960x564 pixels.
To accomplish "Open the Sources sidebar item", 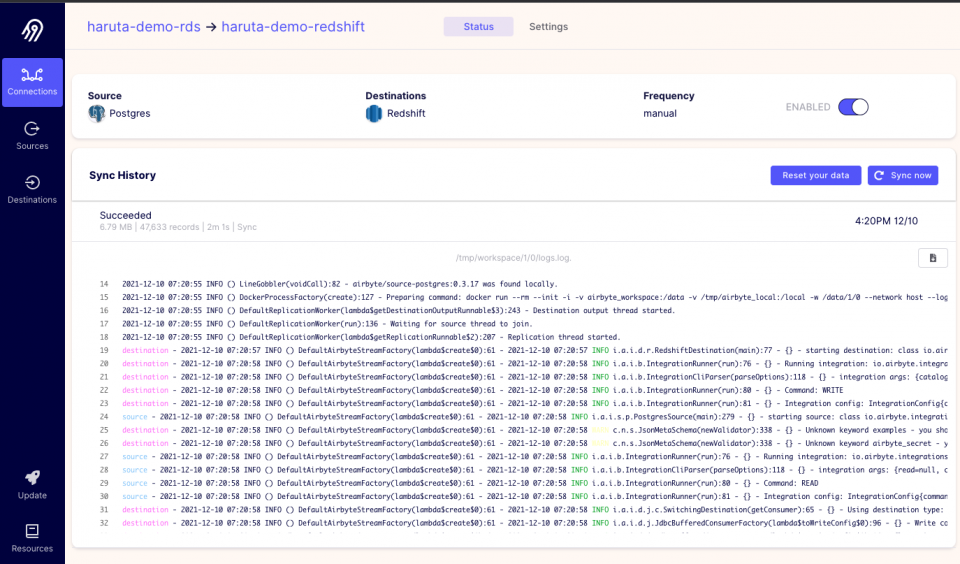I will 32,136.
